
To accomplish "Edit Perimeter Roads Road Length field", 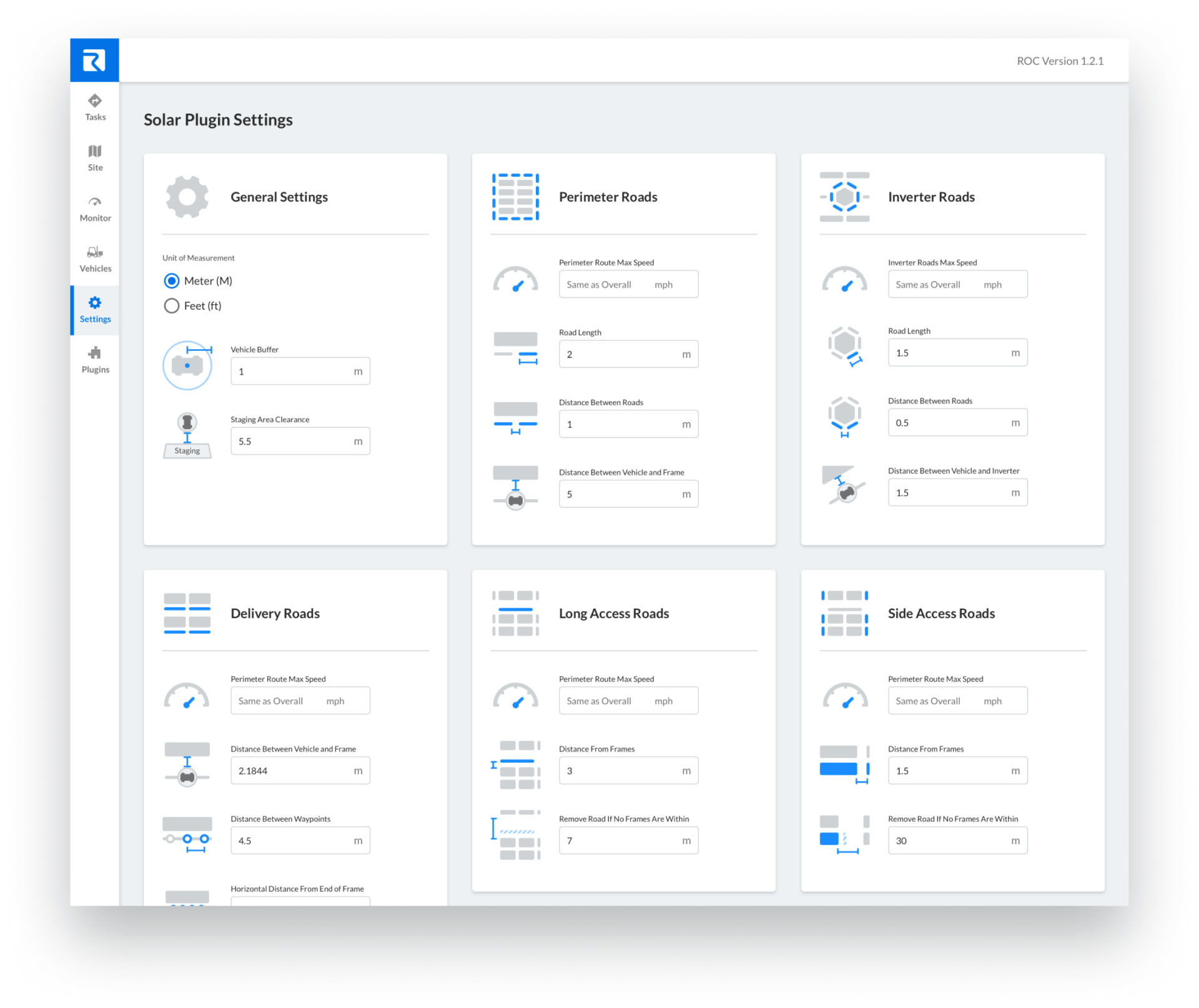I will pyautogui.click(x=628, y=354).
